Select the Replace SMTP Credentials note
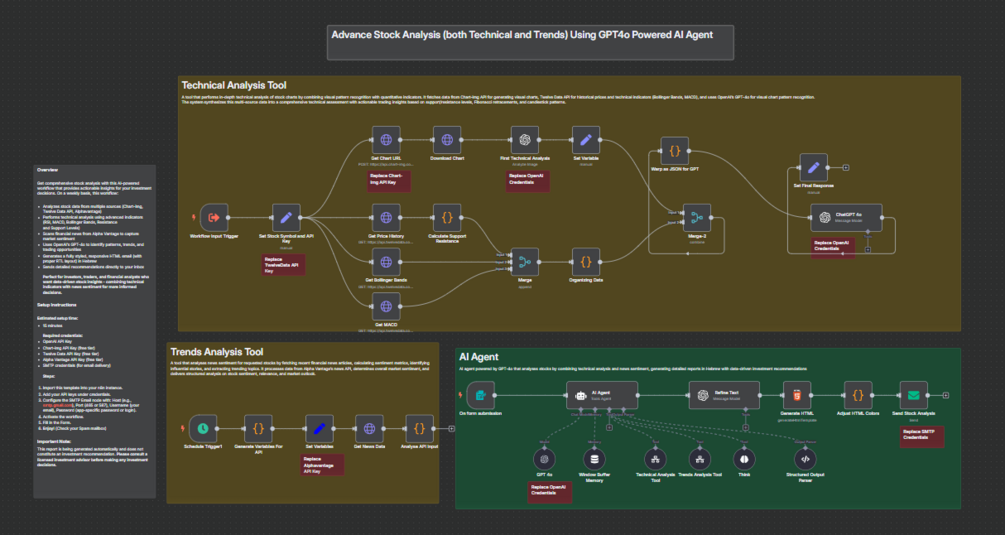 tap(922, 437)
